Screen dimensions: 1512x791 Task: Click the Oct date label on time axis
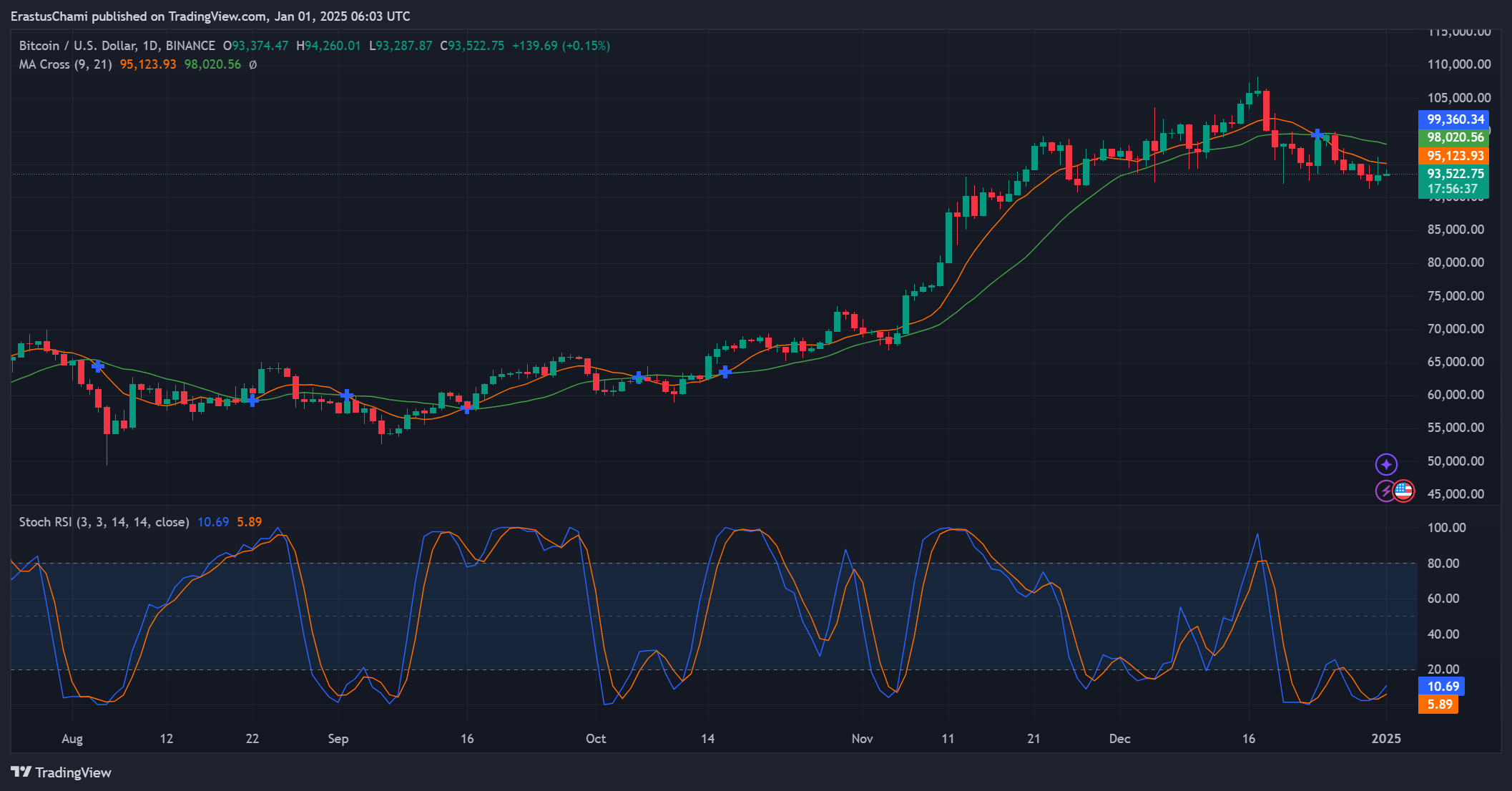click(596, 739)
